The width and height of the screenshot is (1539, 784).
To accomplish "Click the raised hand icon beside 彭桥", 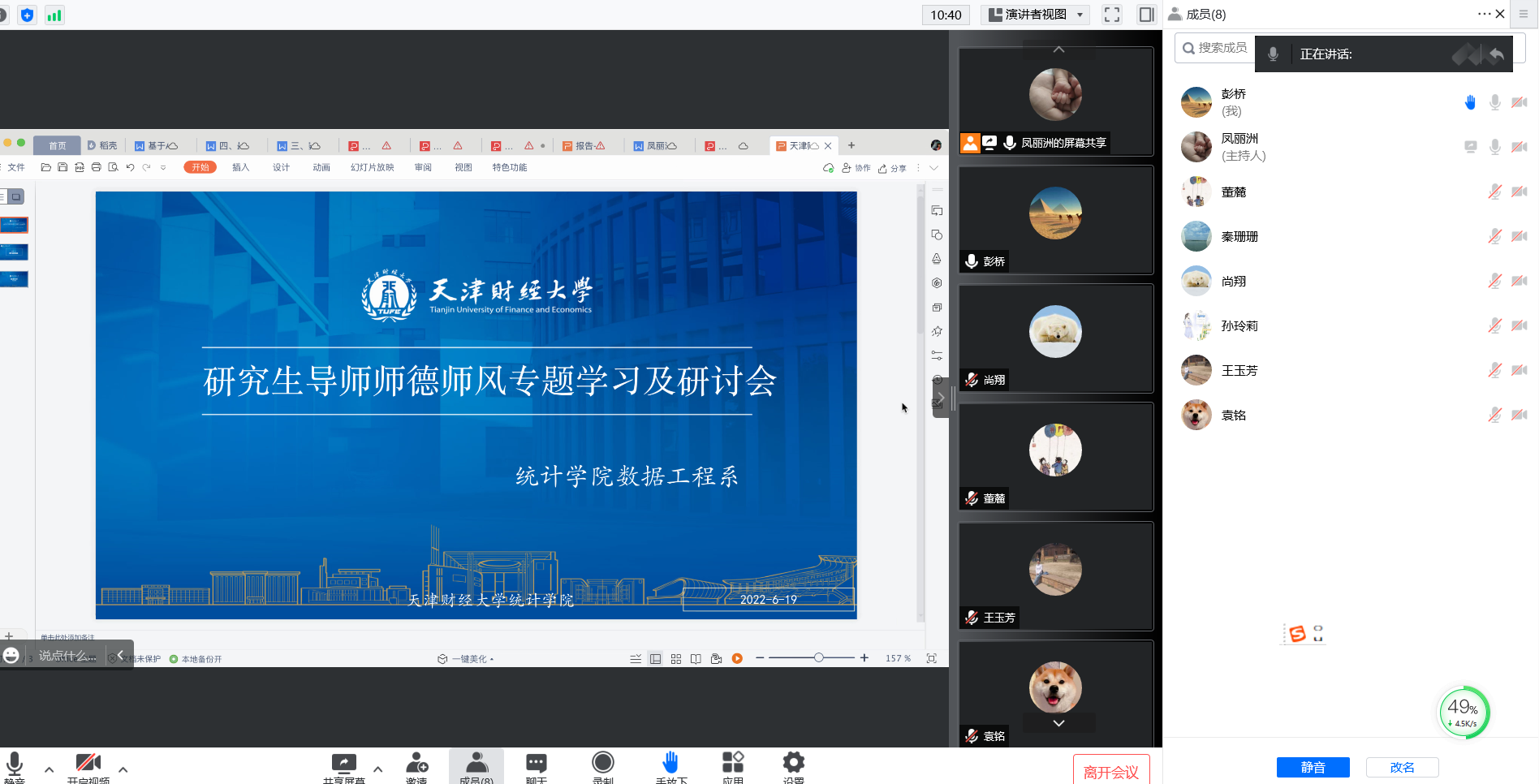I will pos(1470,102).
